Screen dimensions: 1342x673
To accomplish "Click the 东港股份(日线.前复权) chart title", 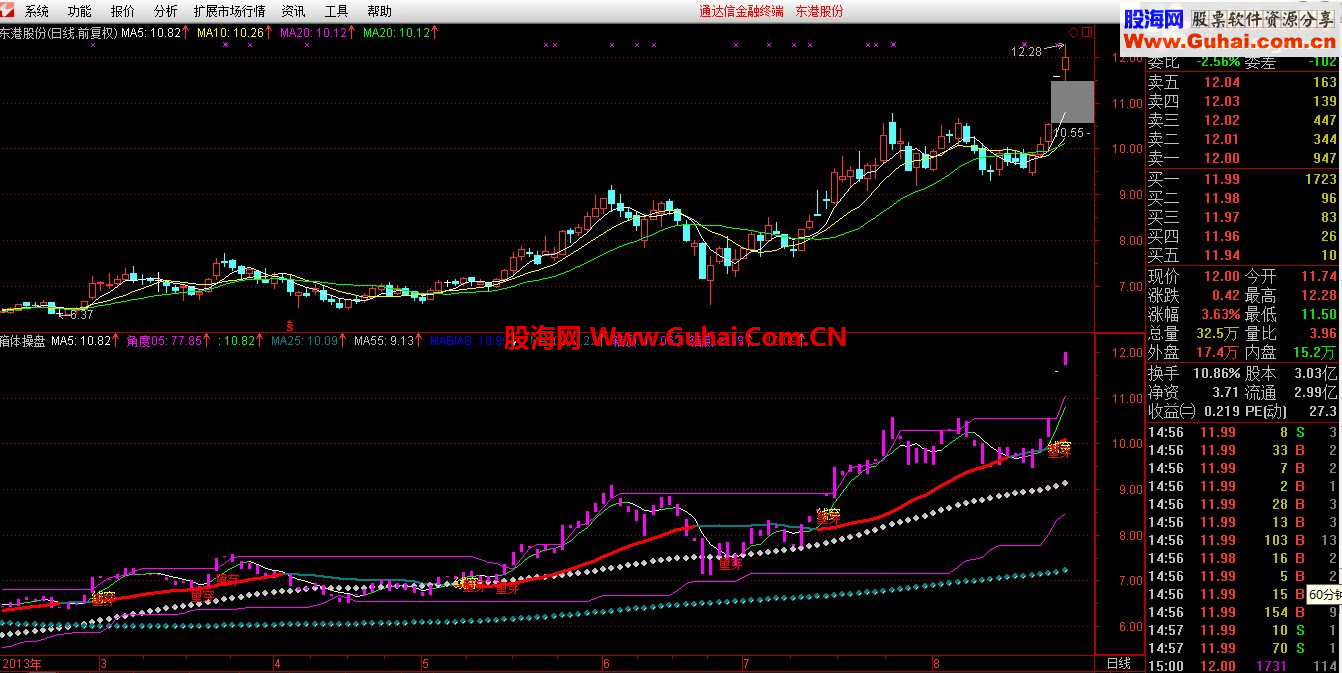I will click(x=58, y=33).
